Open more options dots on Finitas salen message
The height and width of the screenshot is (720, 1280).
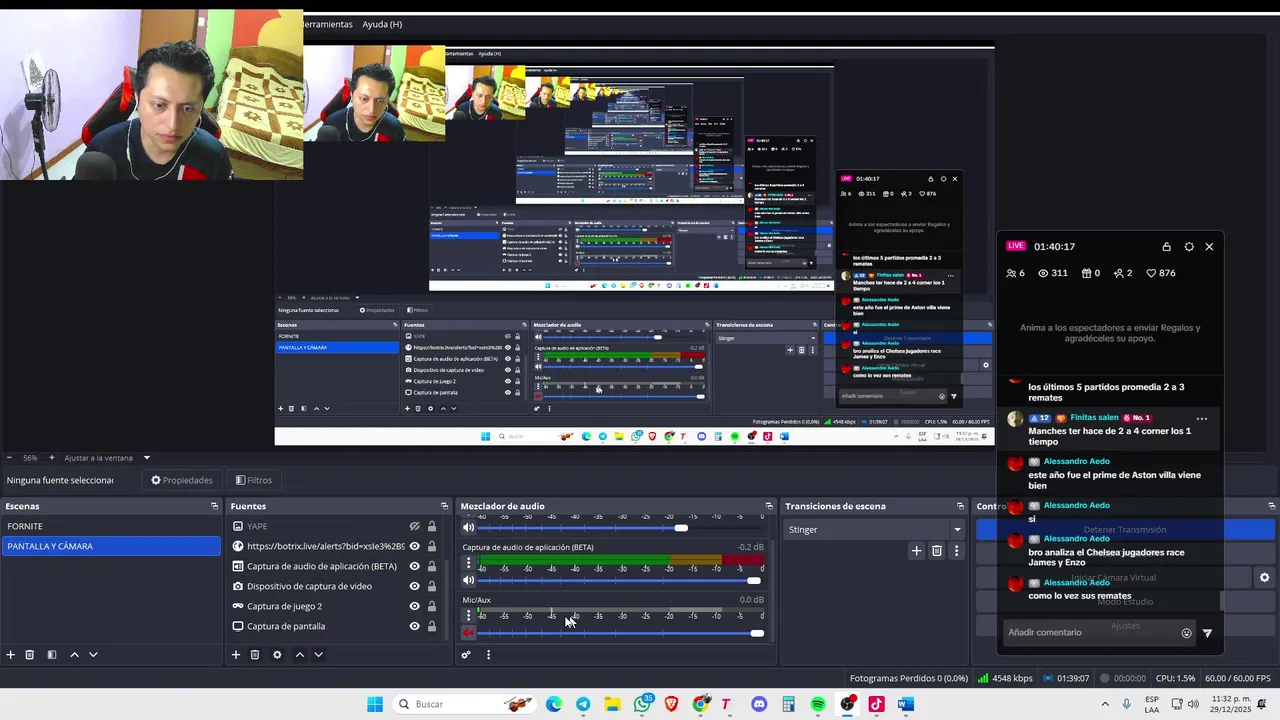(1202, 419)
